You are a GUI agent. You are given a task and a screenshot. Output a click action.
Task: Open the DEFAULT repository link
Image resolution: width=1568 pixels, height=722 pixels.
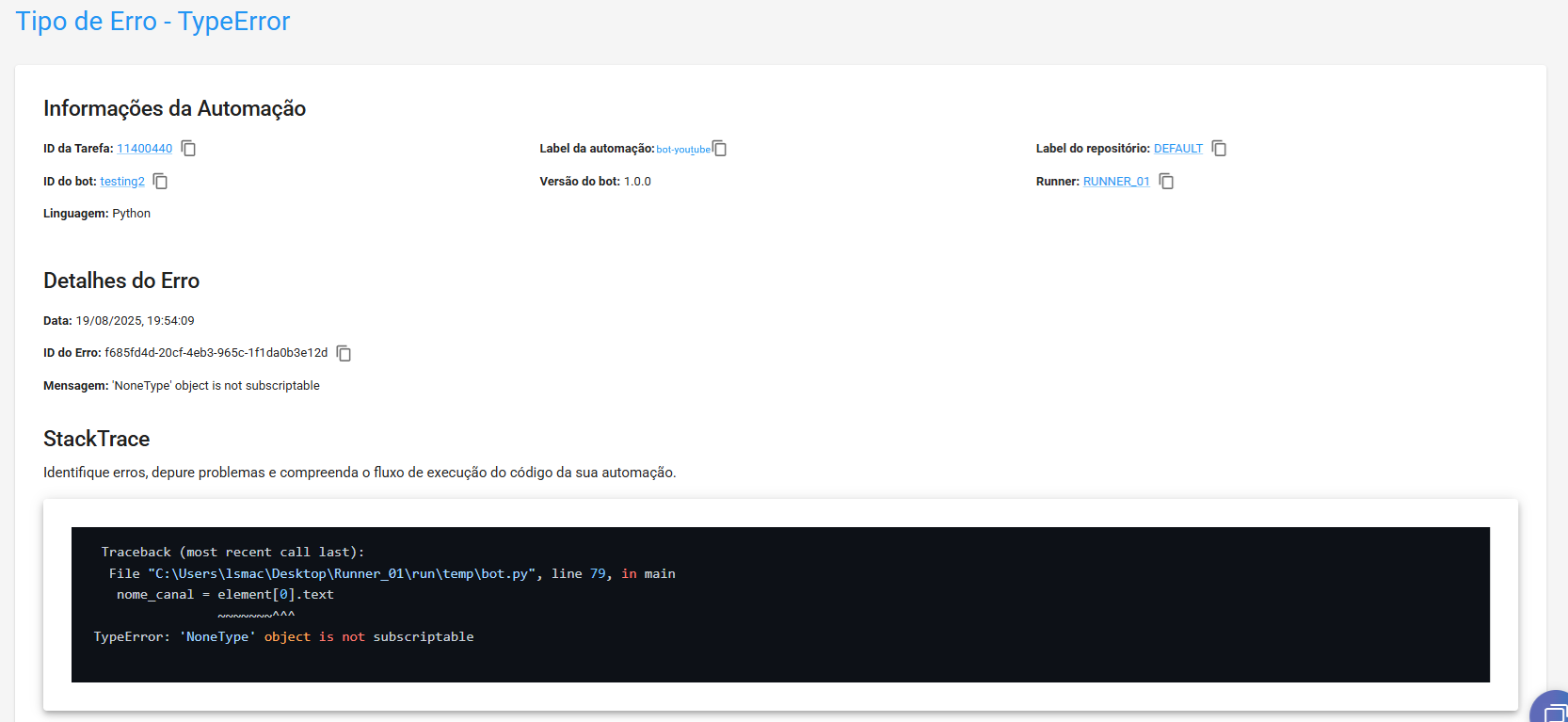pos(1177,149)
